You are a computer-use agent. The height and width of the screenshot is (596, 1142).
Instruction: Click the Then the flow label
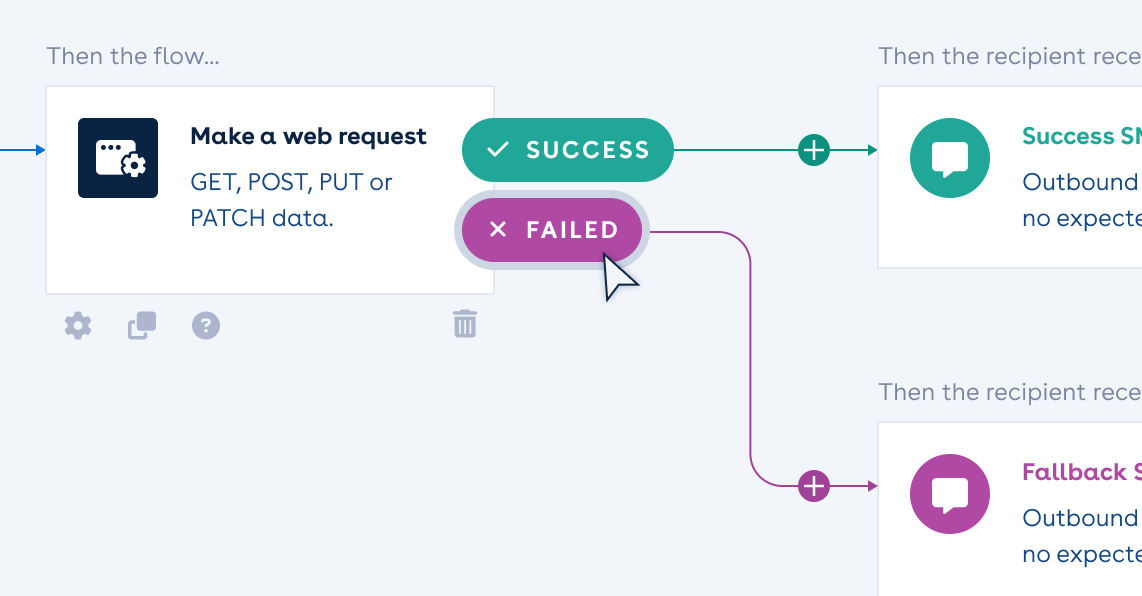click(133, 56)
